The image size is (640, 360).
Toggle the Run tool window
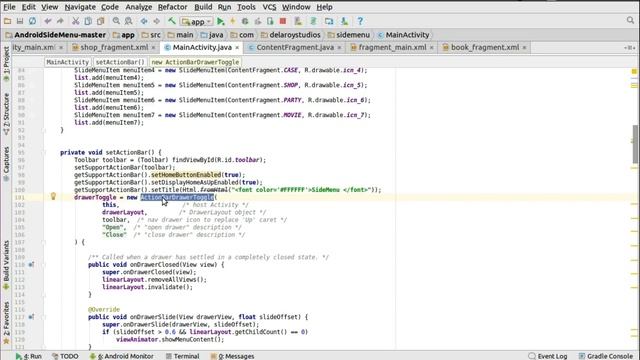click(29, 356)
